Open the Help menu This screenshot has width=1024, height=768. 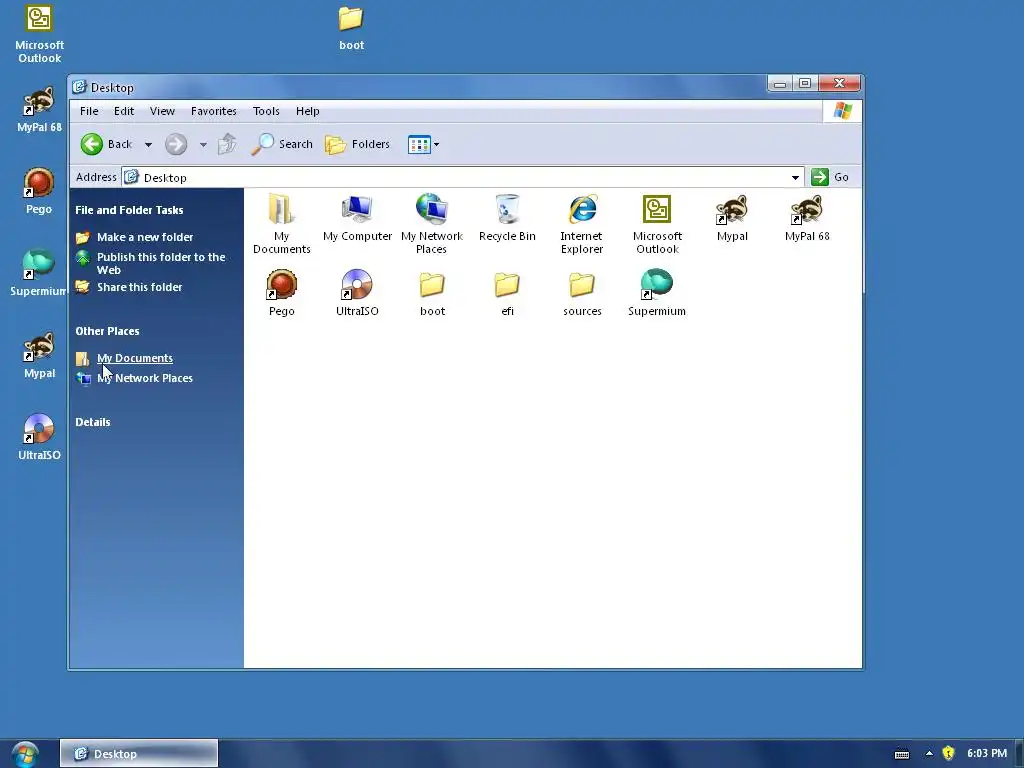tap(308, 111)
